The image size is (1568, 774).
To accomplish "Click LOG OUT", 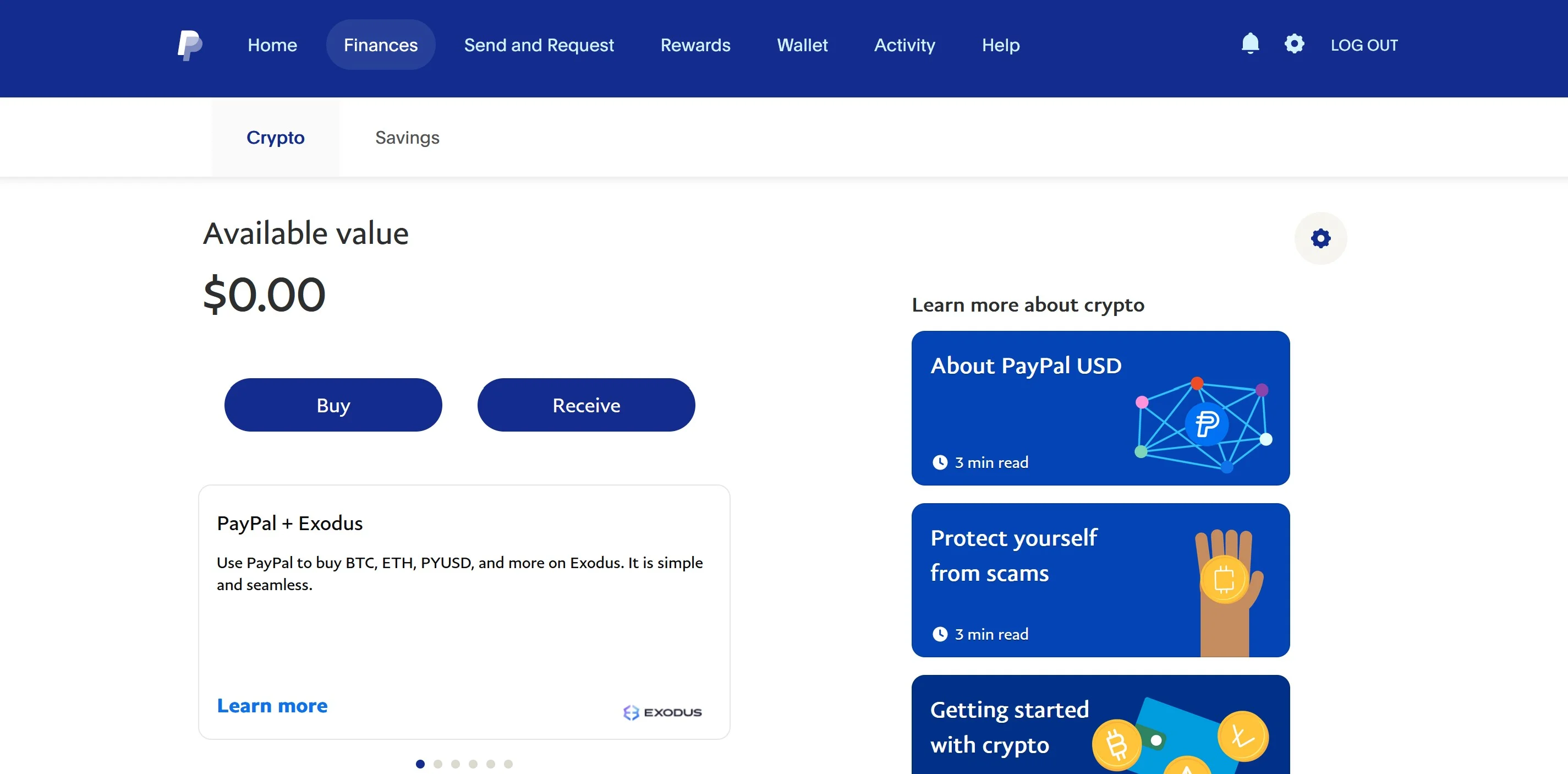I will pos(1364,45).
